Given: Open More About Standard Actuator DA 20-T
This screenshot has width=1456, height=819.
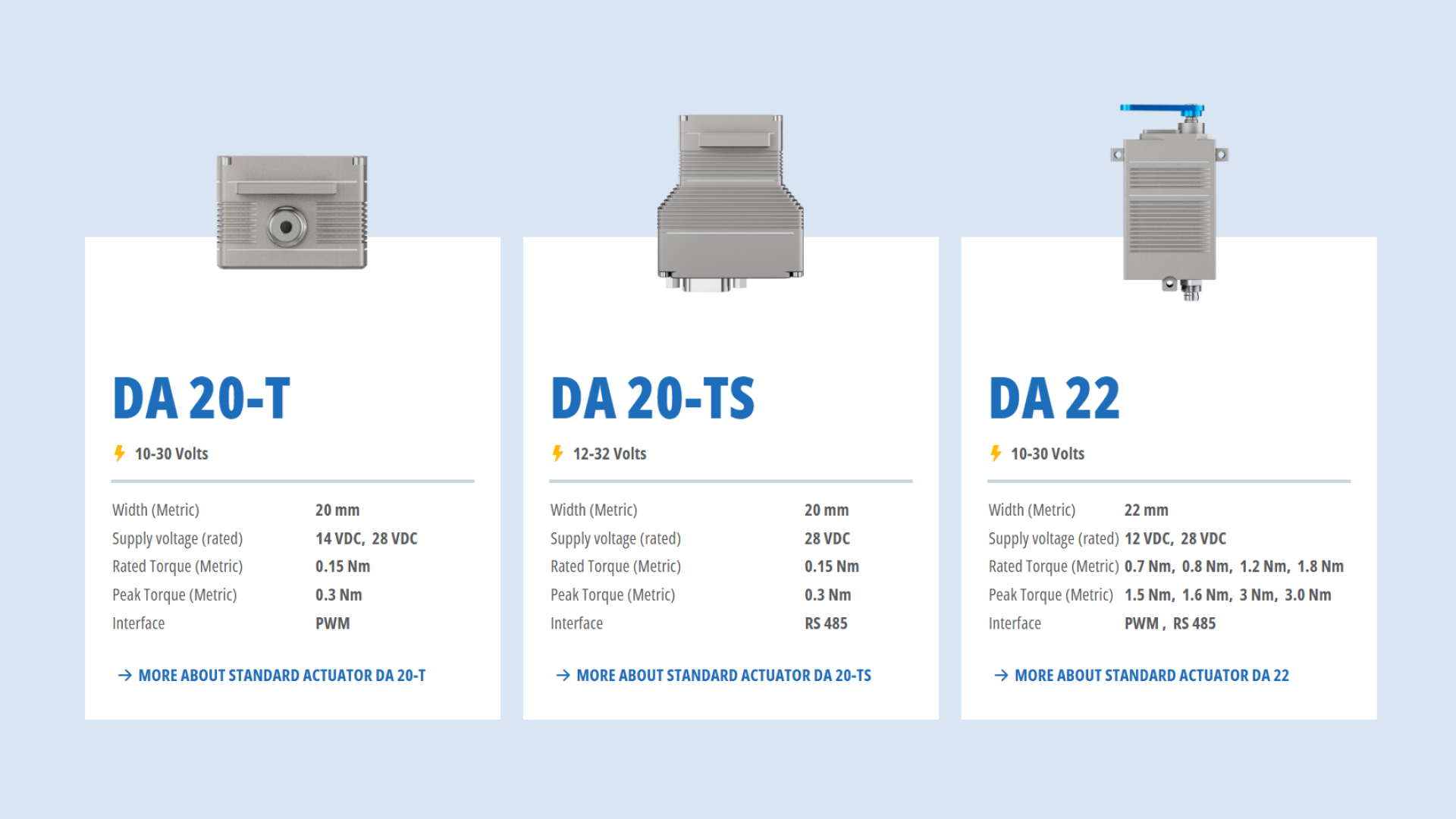Looking at the screenshot, I should click(x=281, y=675).
